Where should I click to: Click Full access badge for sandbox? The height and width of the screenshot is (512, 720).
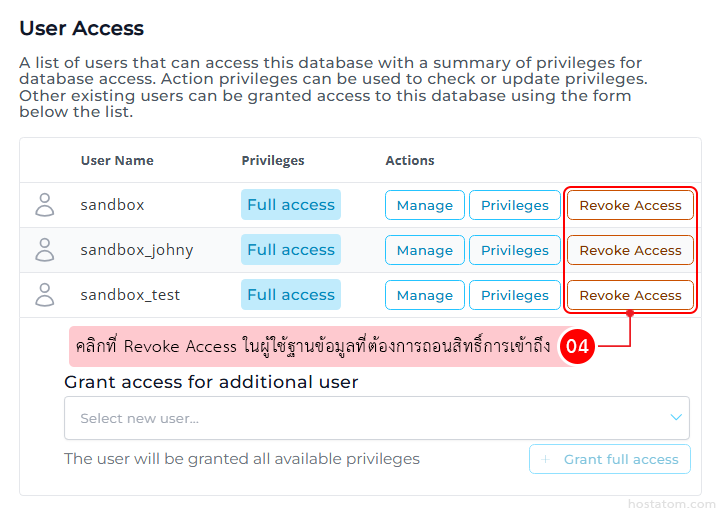[291, 205]
